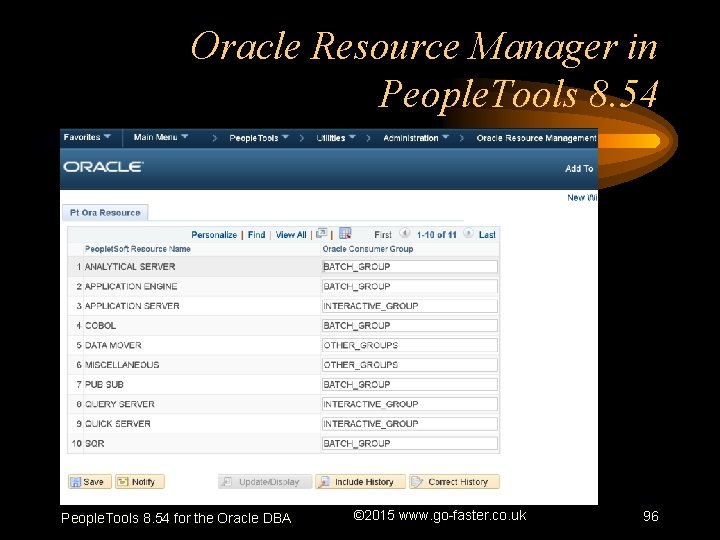Edit consumer group for SQR

tap(410, 444)
